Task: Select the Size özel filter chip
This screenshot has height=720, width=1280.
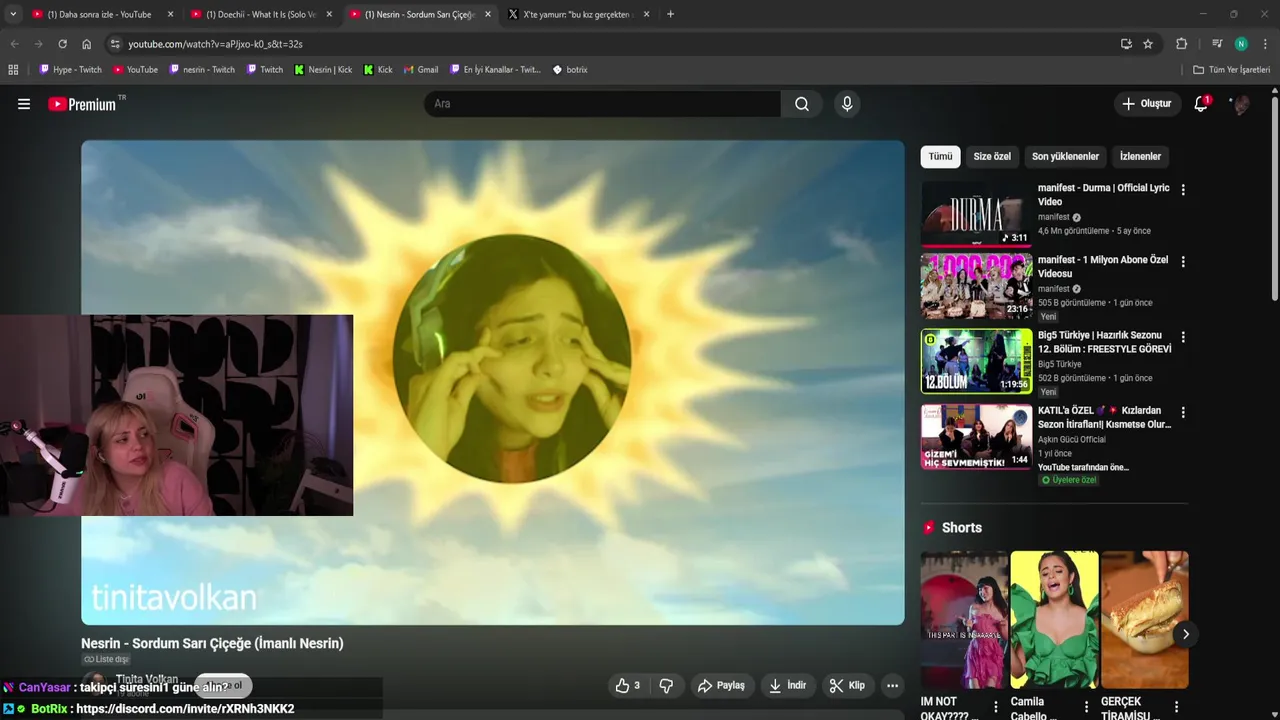Action: (992, 156)
